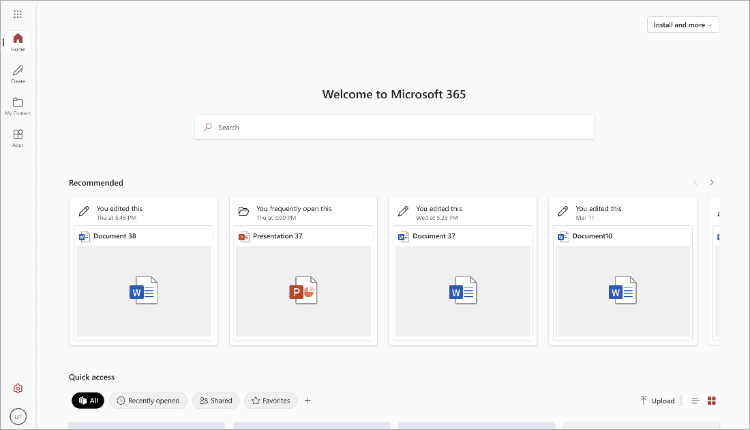750x430 pixels.
Task: Click the Search field
Action: pos(394,127)
